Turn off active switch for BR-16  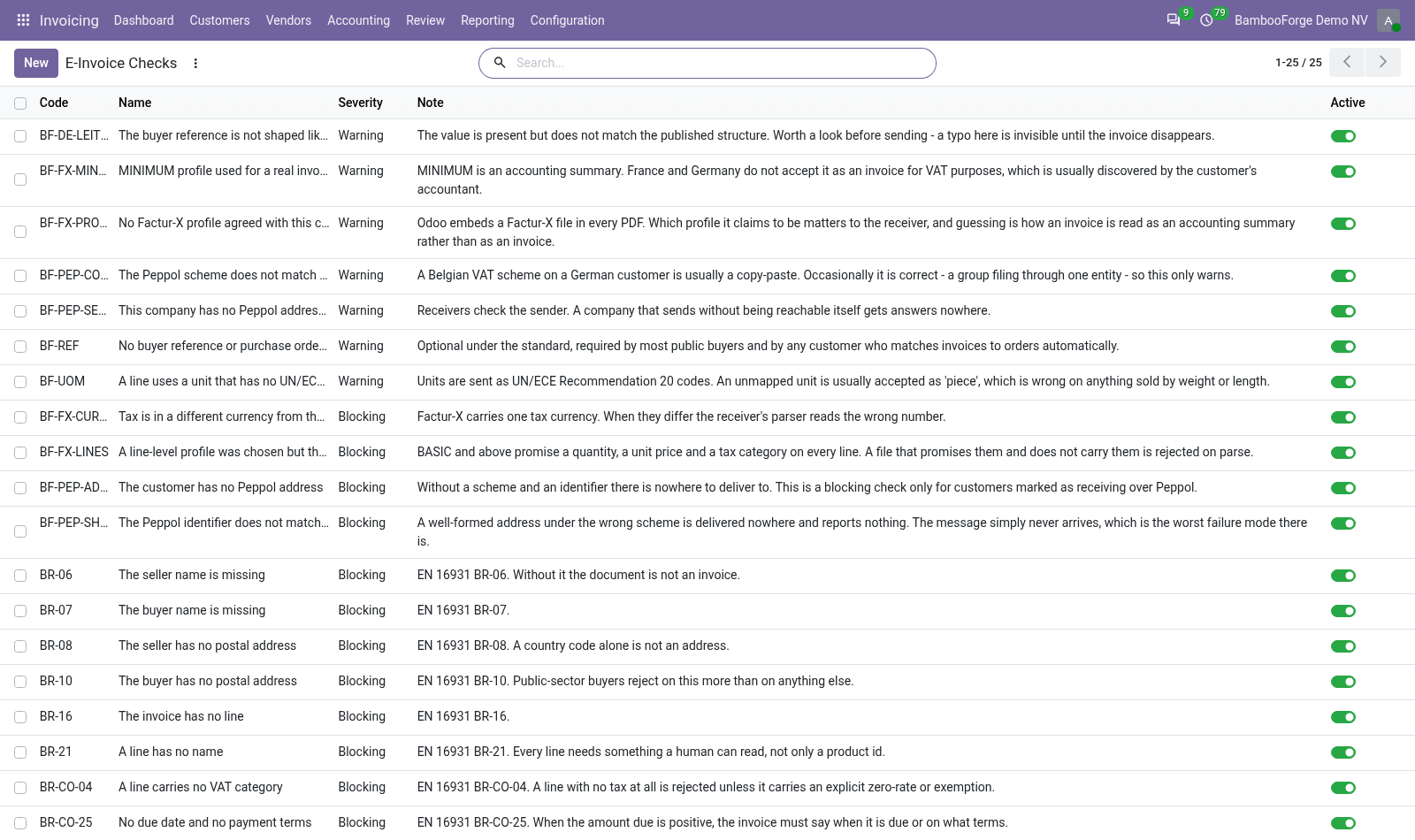[x=1342, y=717]
